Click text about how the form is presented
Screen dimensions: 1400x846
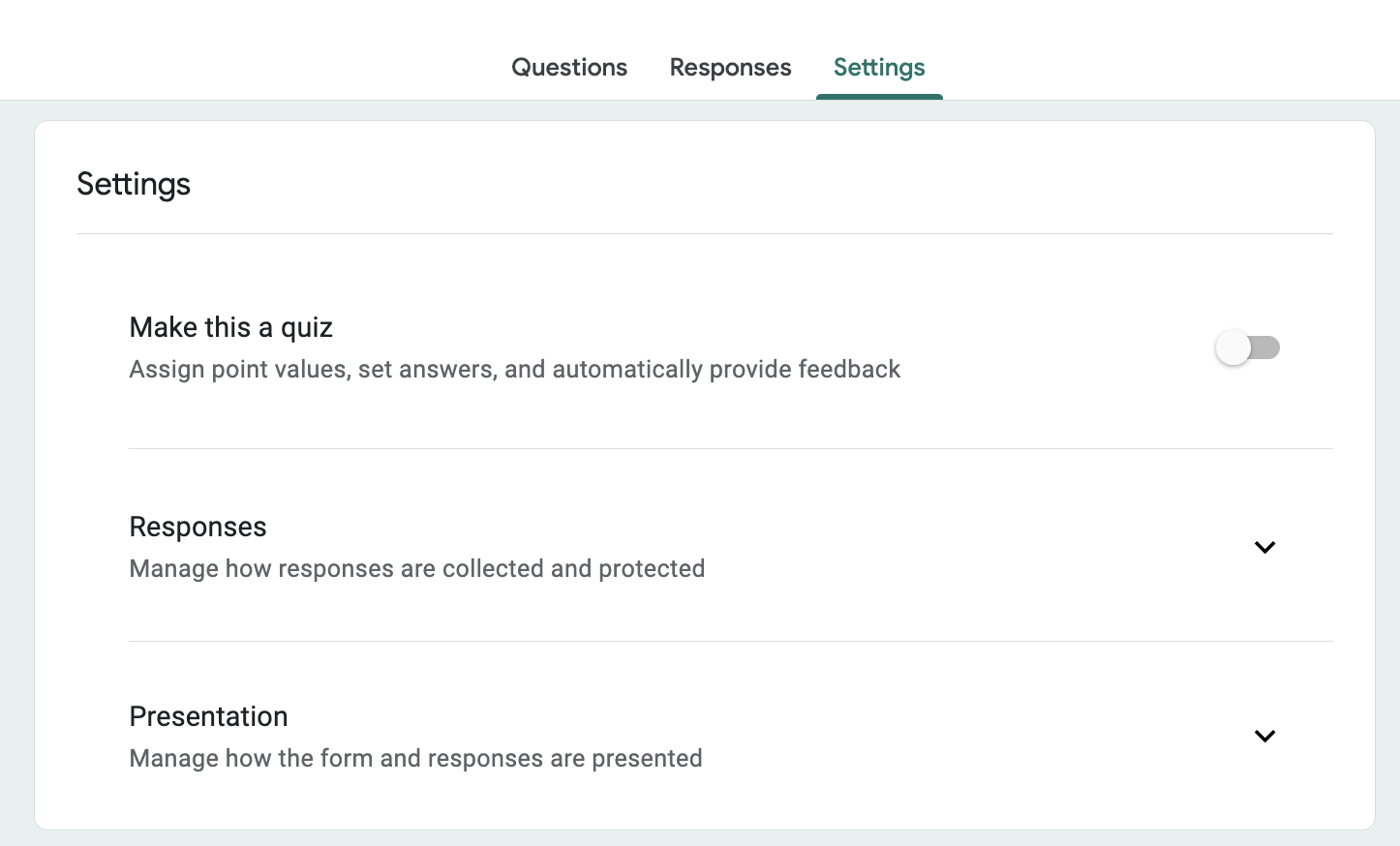tap(415, 758)
